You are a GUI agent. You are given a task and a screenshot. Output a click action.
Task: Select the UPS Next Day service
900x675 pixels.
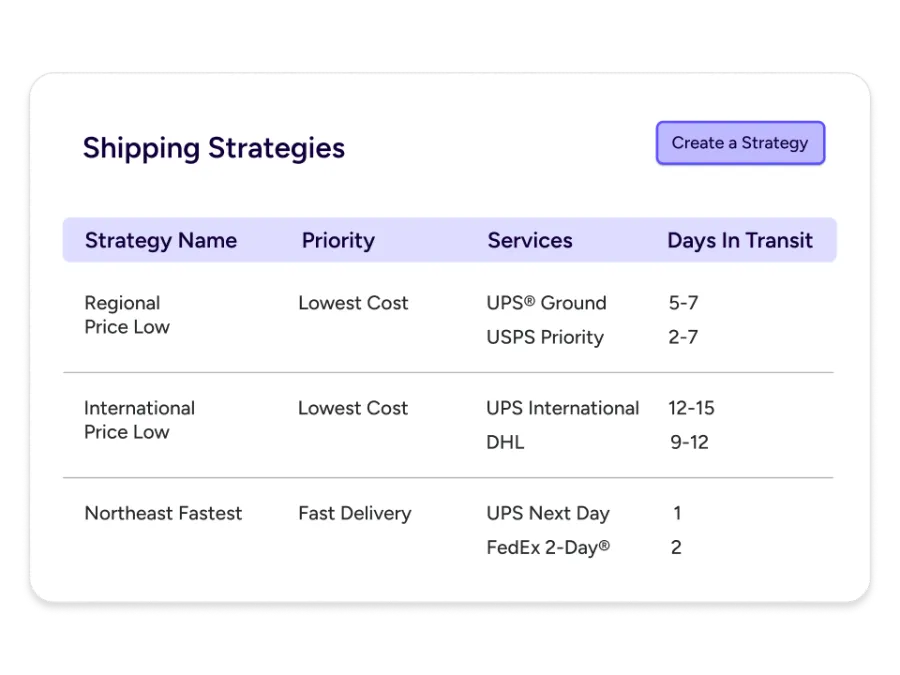(548, 513)
